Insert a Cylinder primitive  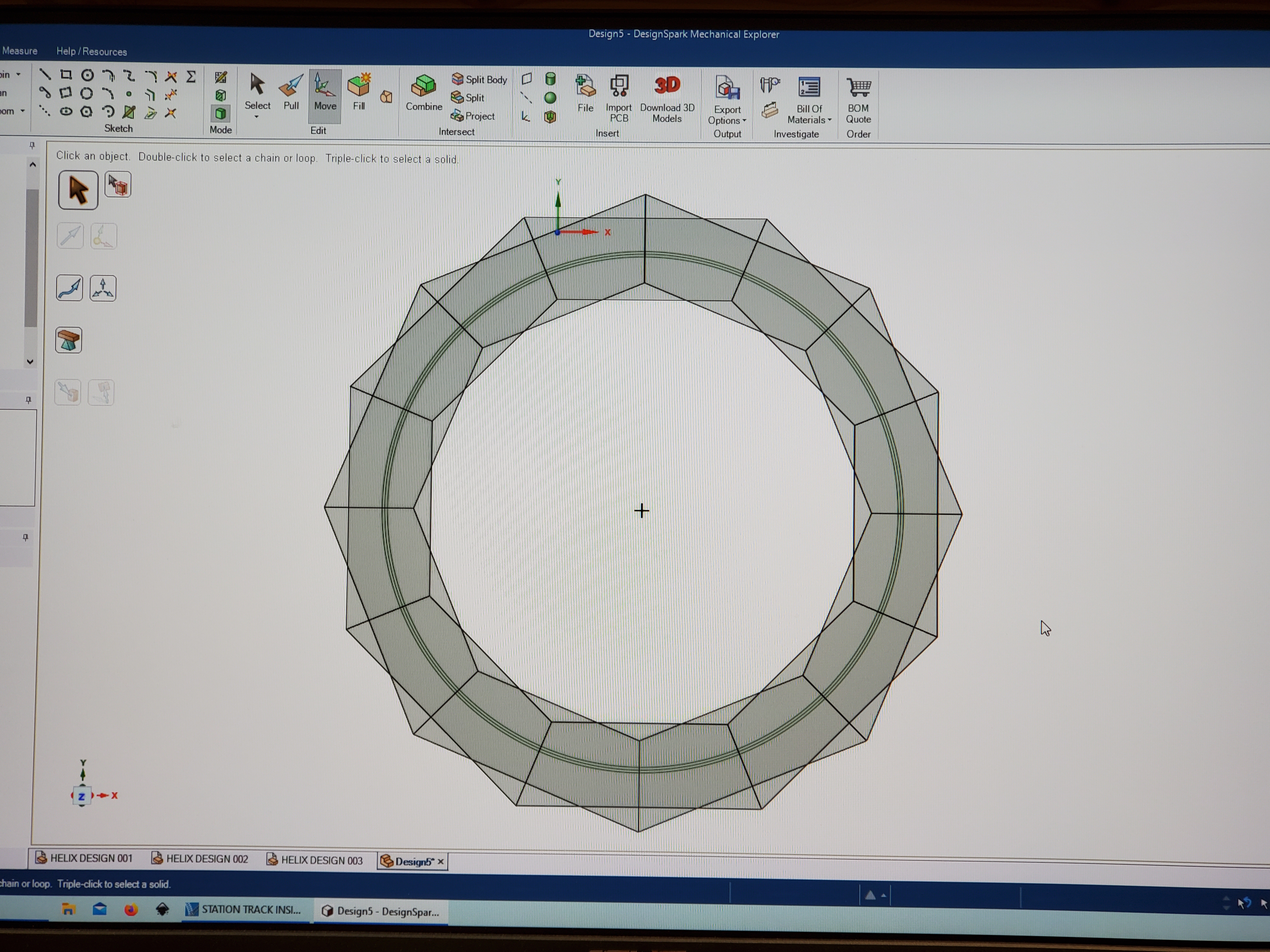[x=550, y=79]
